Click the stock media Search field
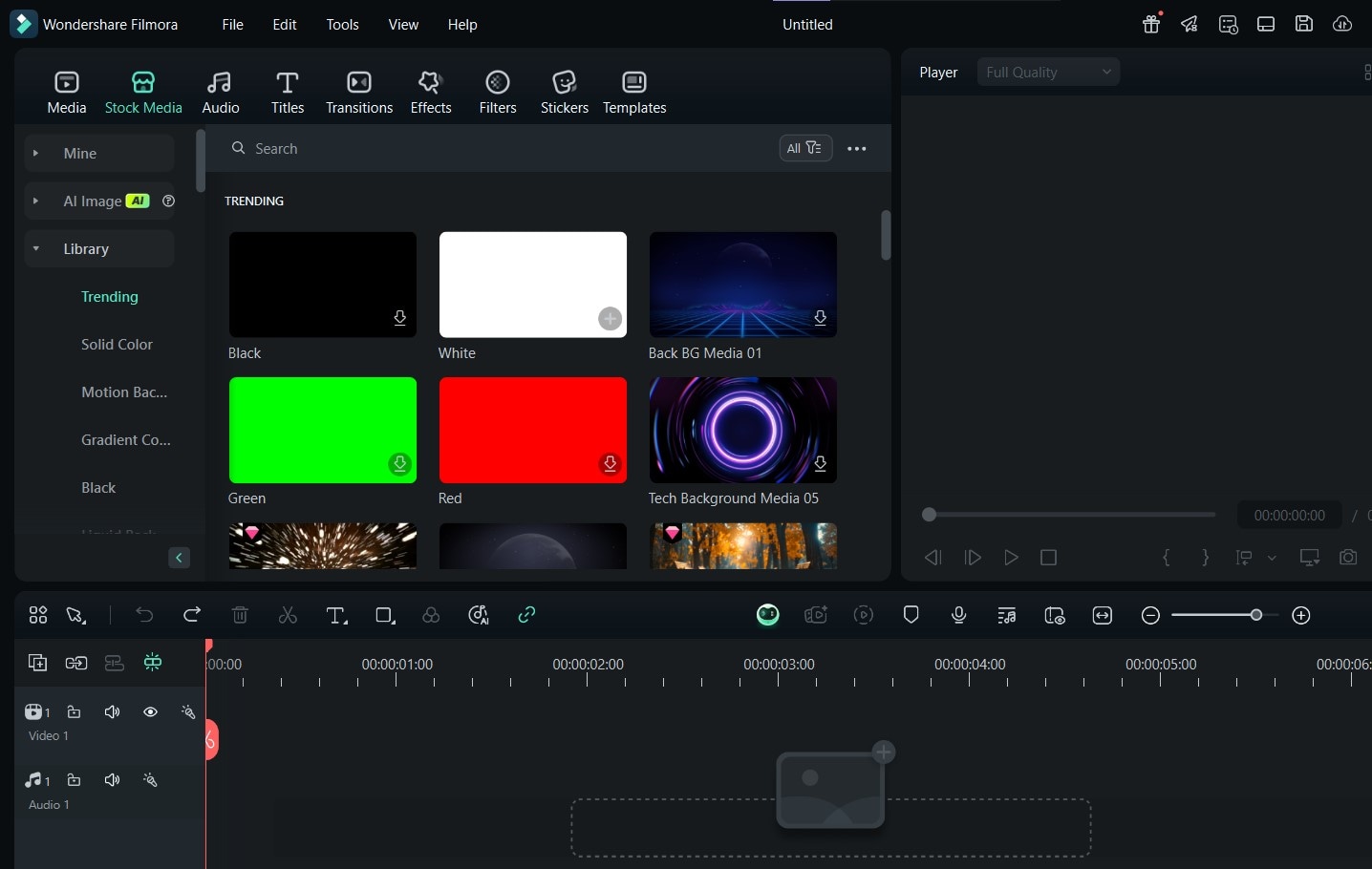1372x869 pixels. coord(497,149)
